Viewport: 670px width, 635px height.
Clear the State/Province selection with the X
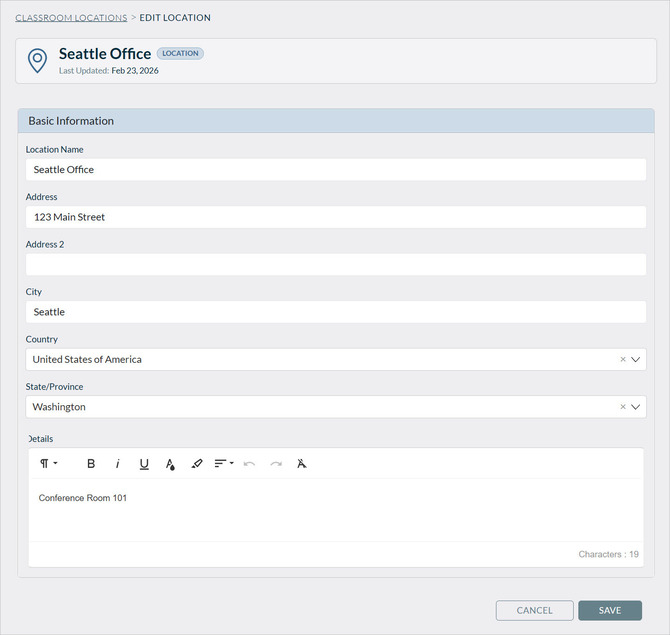pos(623,407)
